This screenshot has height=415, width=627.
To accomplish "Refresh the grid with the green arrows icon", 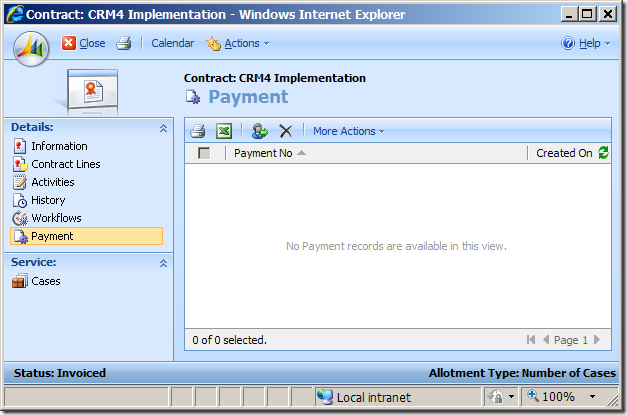I will point(603,153).
